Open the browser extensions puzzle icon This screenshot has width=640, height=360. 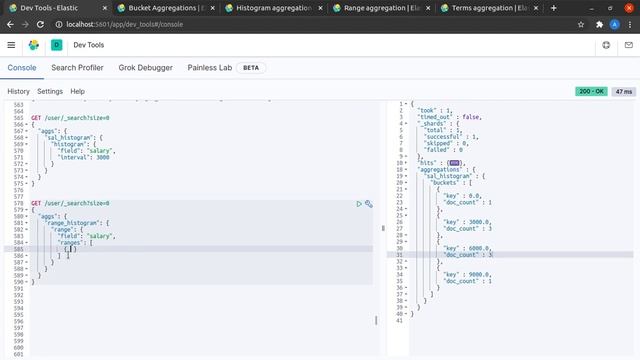click(599, 24)
